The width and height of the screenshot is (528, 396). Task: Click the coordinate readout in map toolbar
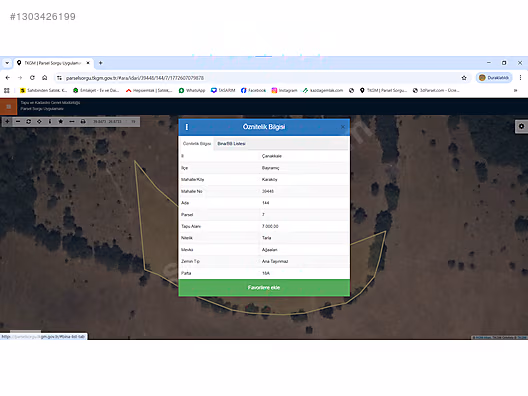coord(107,122)
